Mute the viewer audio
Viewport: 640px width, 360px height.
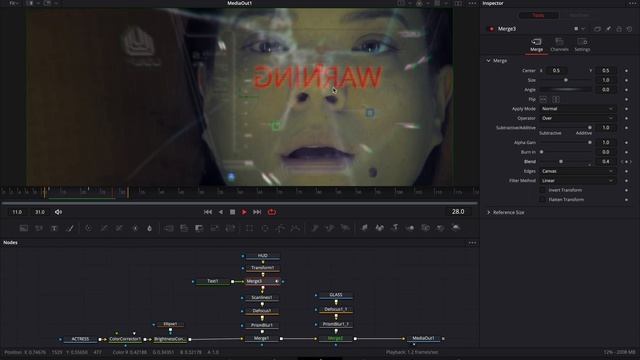58,212
